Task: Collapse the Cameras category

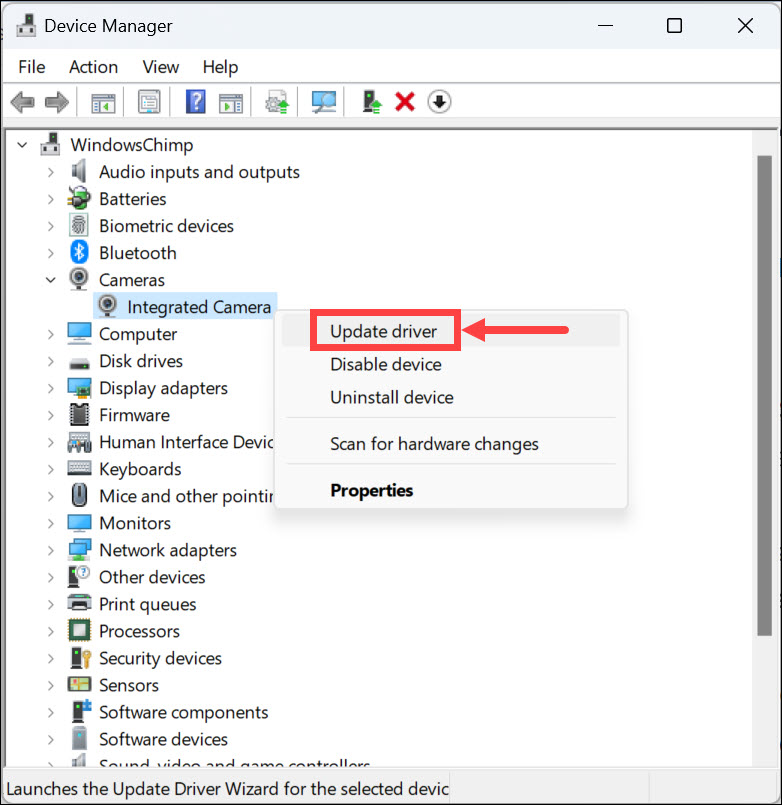Action: [x=51, y=280]
